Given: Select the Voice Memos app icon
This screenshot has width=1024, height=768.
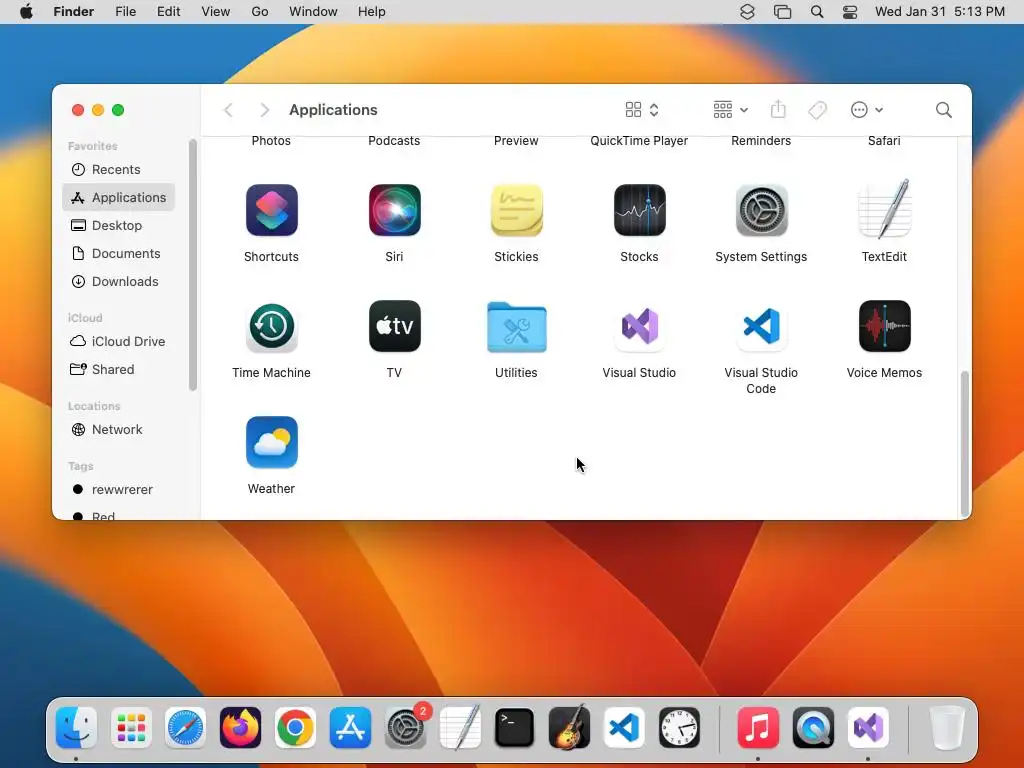Looking at the screenshot, I should [884, 327].
